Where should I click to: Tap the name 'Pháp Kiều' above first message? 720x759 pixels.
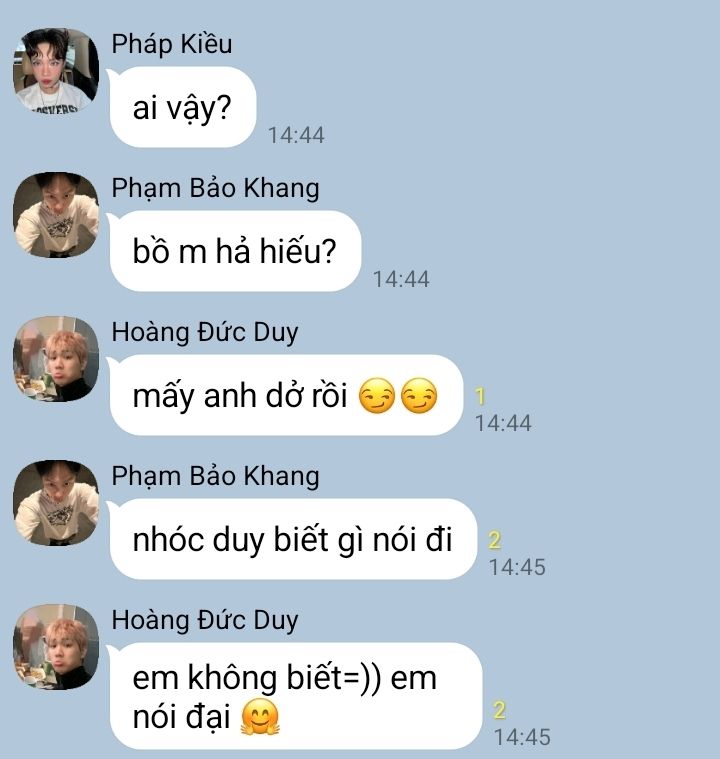172,44
